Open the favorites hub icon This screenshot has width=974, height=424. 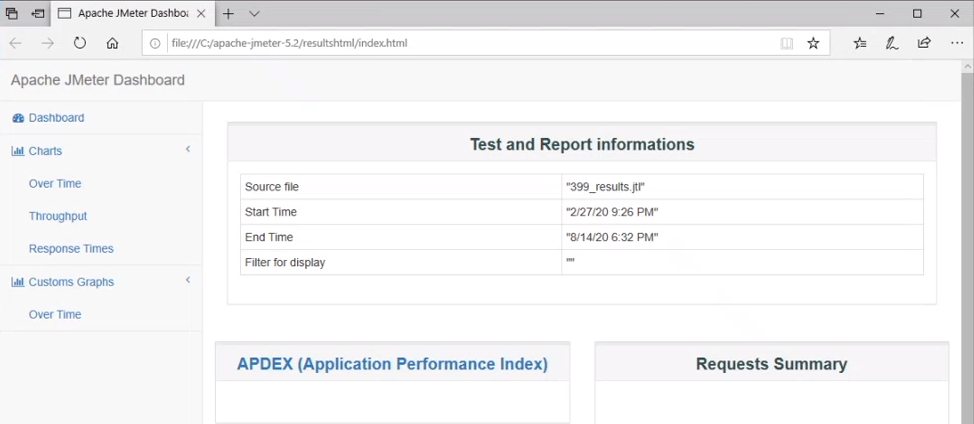[860, 43]
